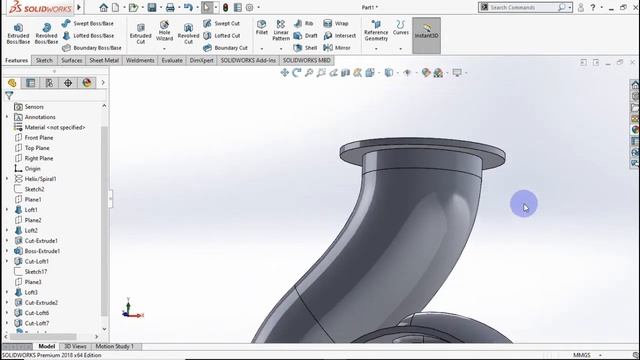Select Material not specified item
The height and width of the screenshot is (360, 640).
click(55, 127)
